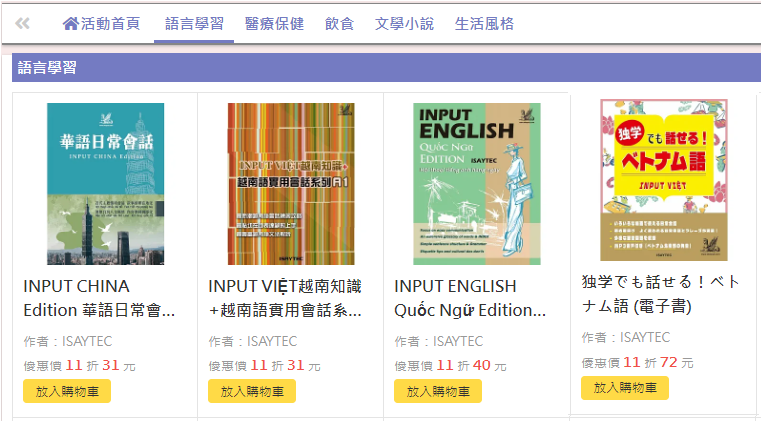The image size is (761, 421).
Task: Open the 独学でも話せる！ベトナム語 title link
Action: [661, 294]
